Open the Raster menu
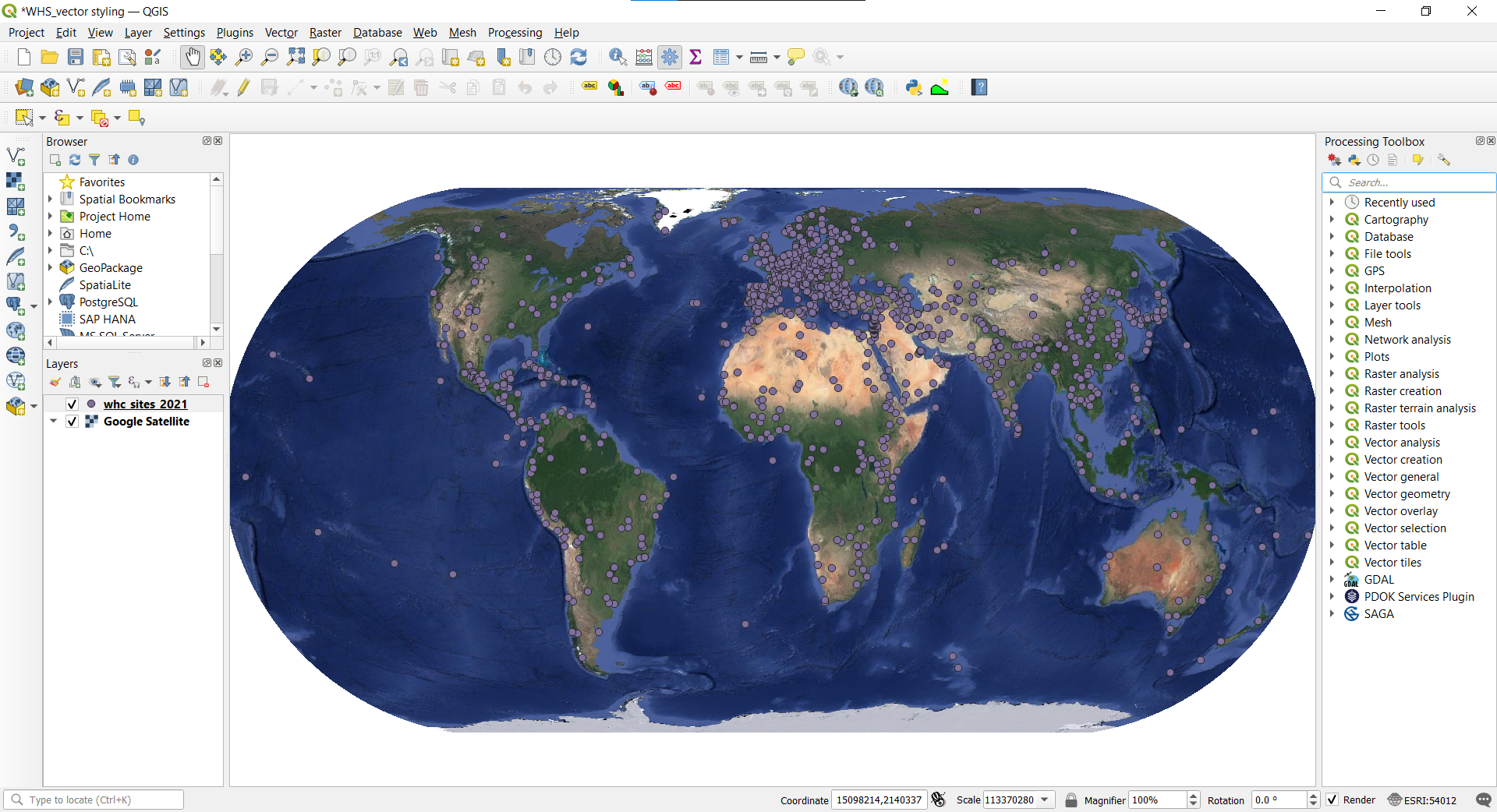The height and width of the screenshot is (812, 1497). coord(325,33)
